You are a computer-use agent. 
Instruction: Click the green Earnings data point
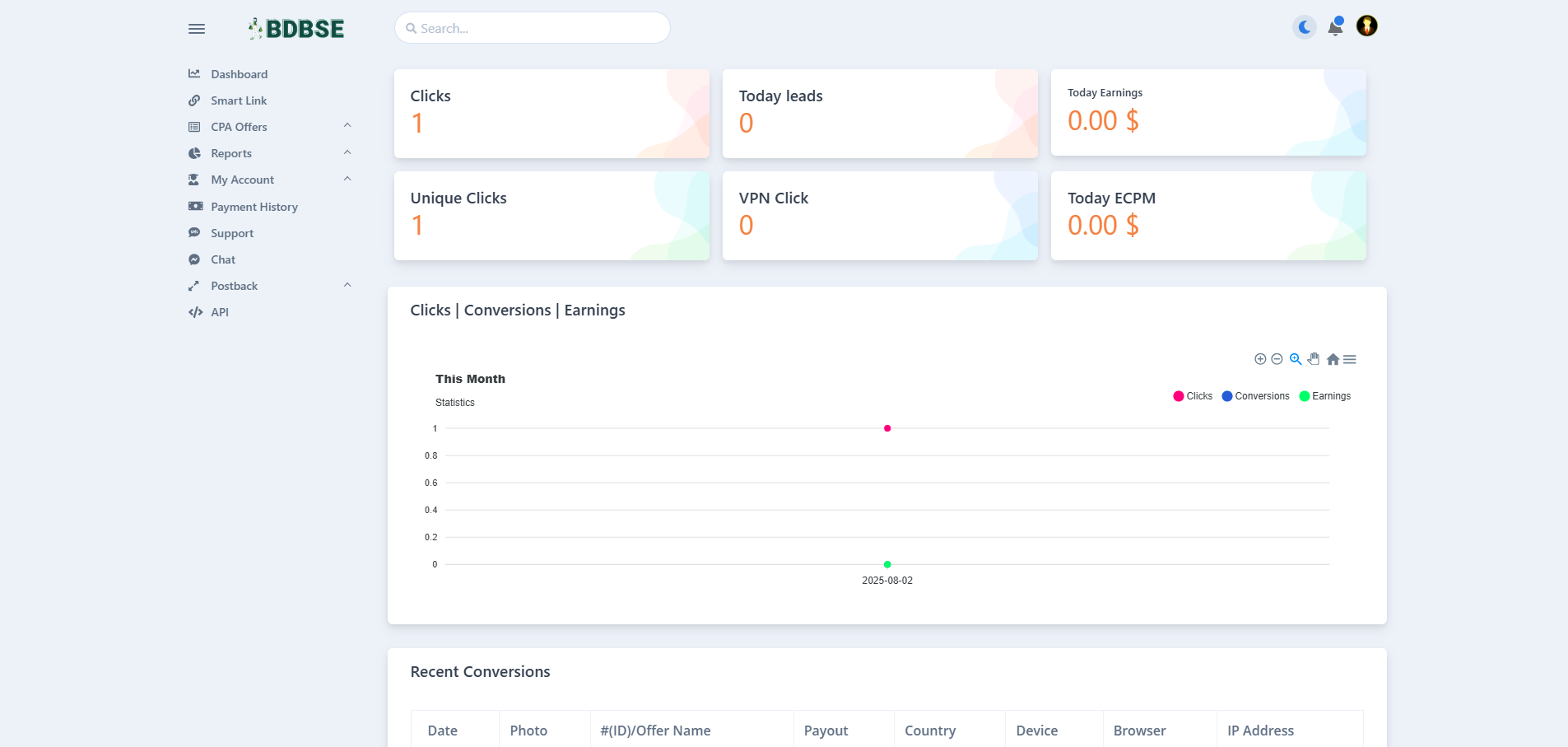pos(887,564)
